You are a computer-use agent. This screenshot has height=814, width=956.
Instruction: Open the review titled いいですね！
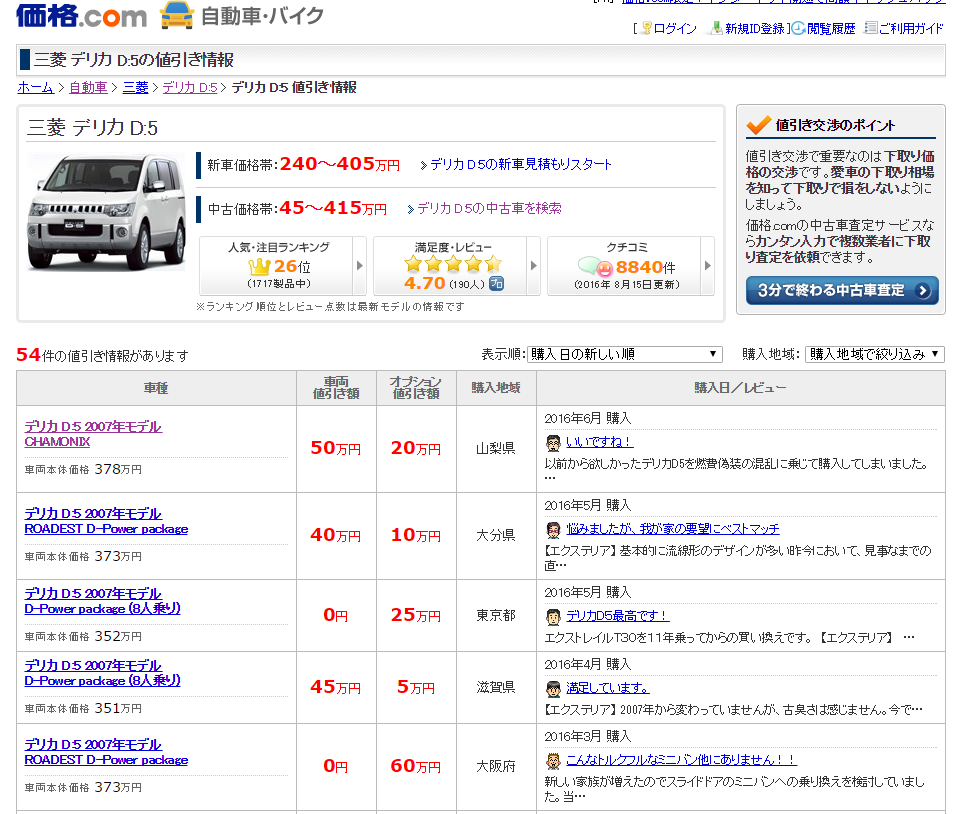[x=599, y=442]
